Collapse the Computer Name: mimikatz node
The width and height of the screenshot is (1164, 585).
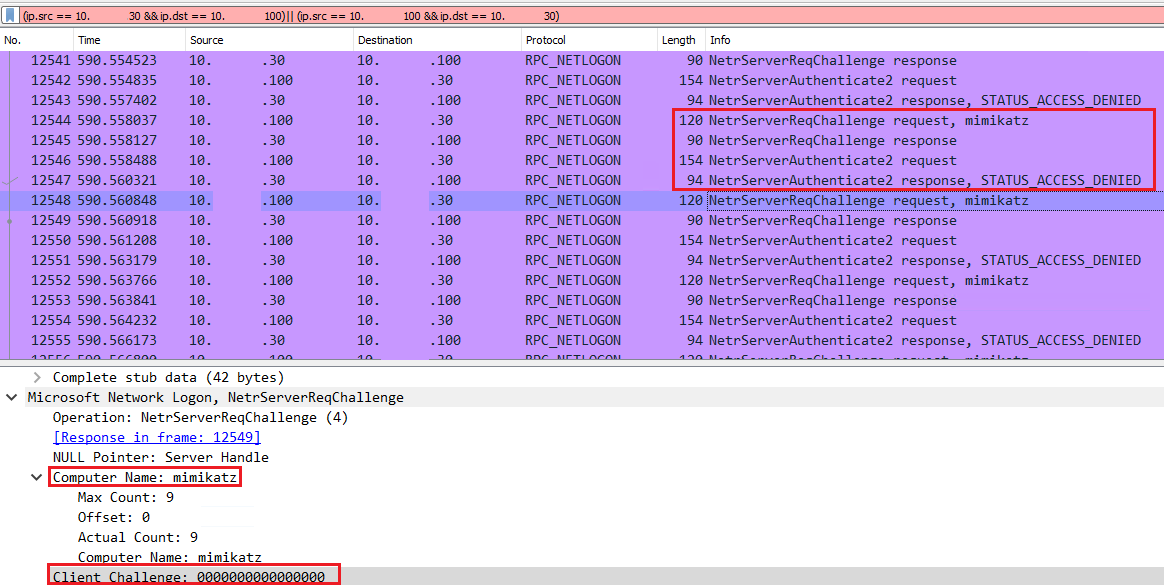tap(36, 478)
